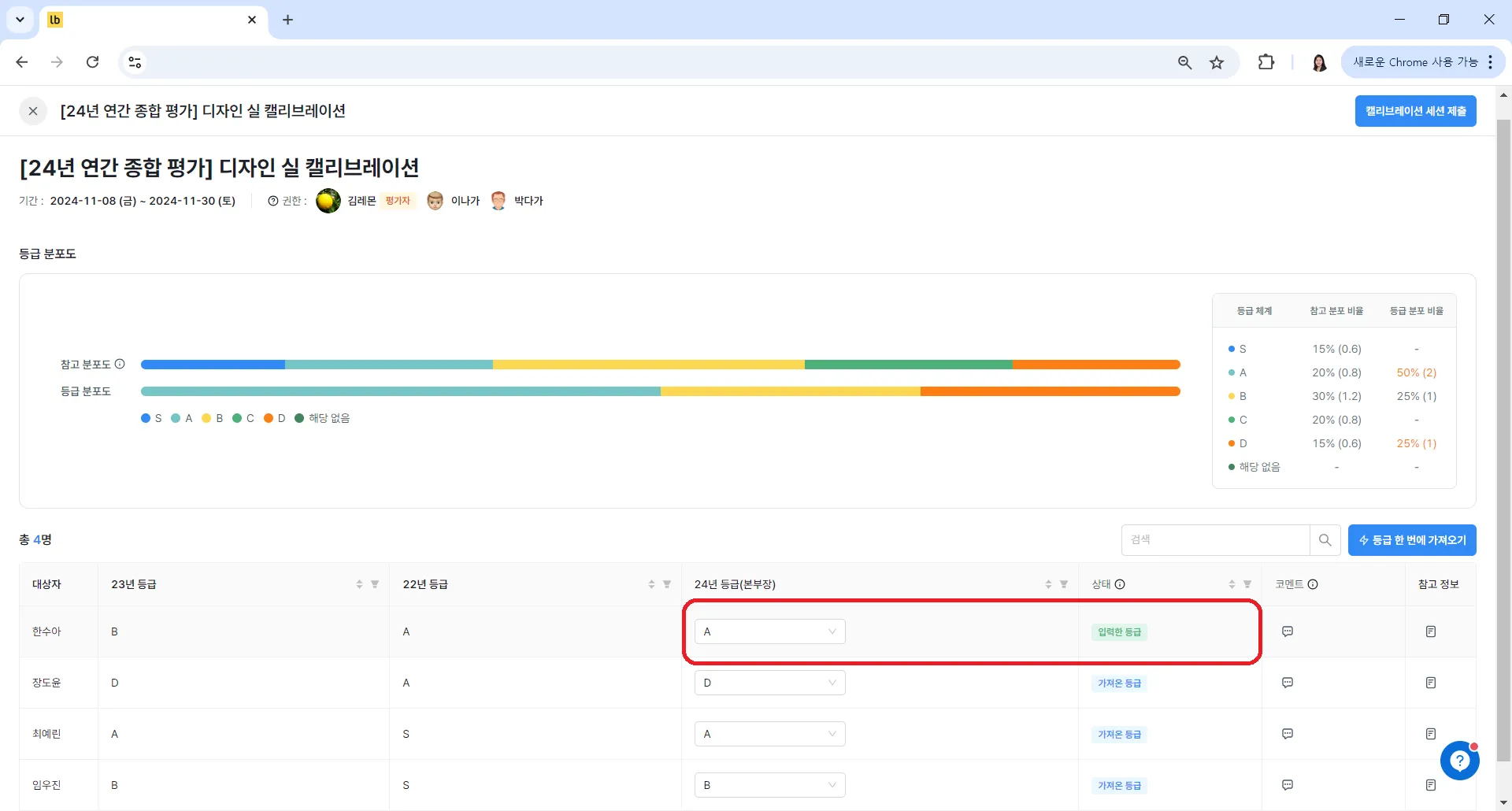Submit with 캘리브레이션 세션 제출 button
Screen dimensions: 1512x811
1415,111
